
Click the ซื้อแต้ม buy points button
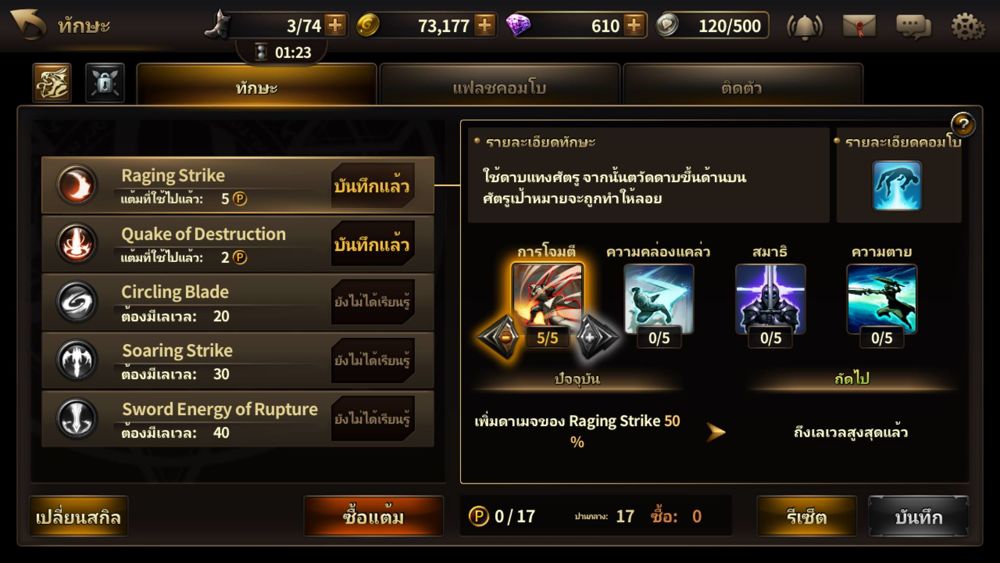coord(374,516)
